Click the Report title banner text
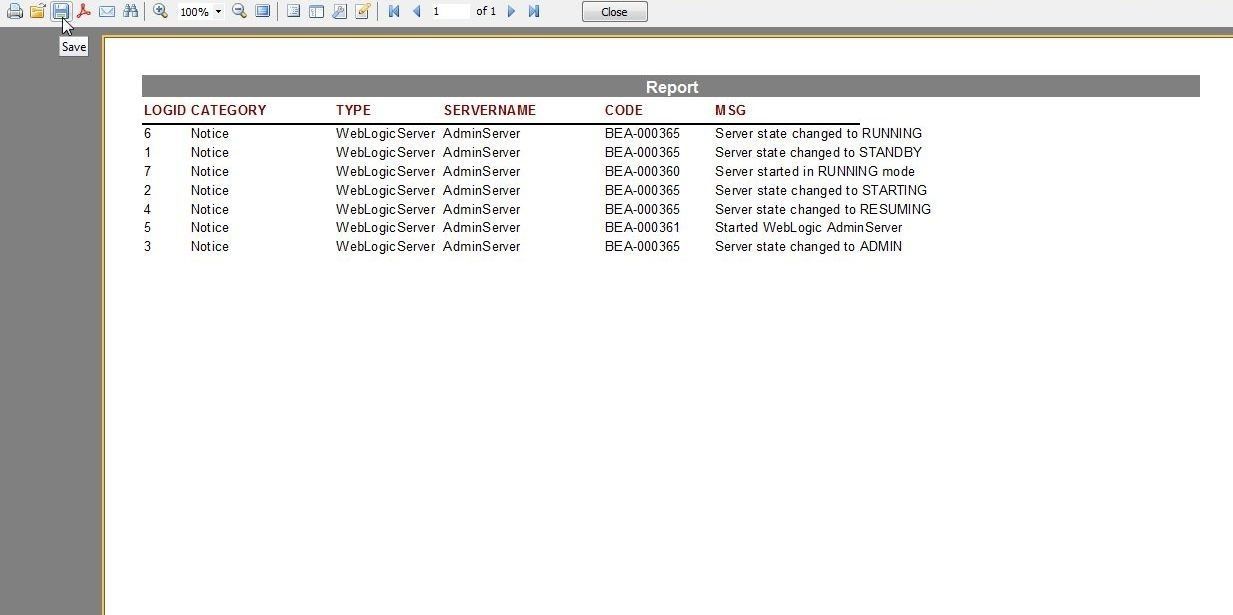The height and width of the screenshot is (615, 1233). [x=672, y=87]
